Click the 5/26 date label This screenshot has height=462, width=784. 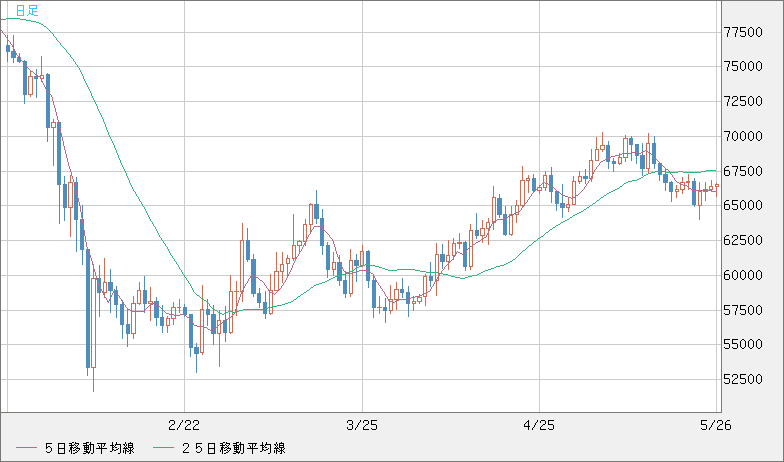tap(716, 426)
